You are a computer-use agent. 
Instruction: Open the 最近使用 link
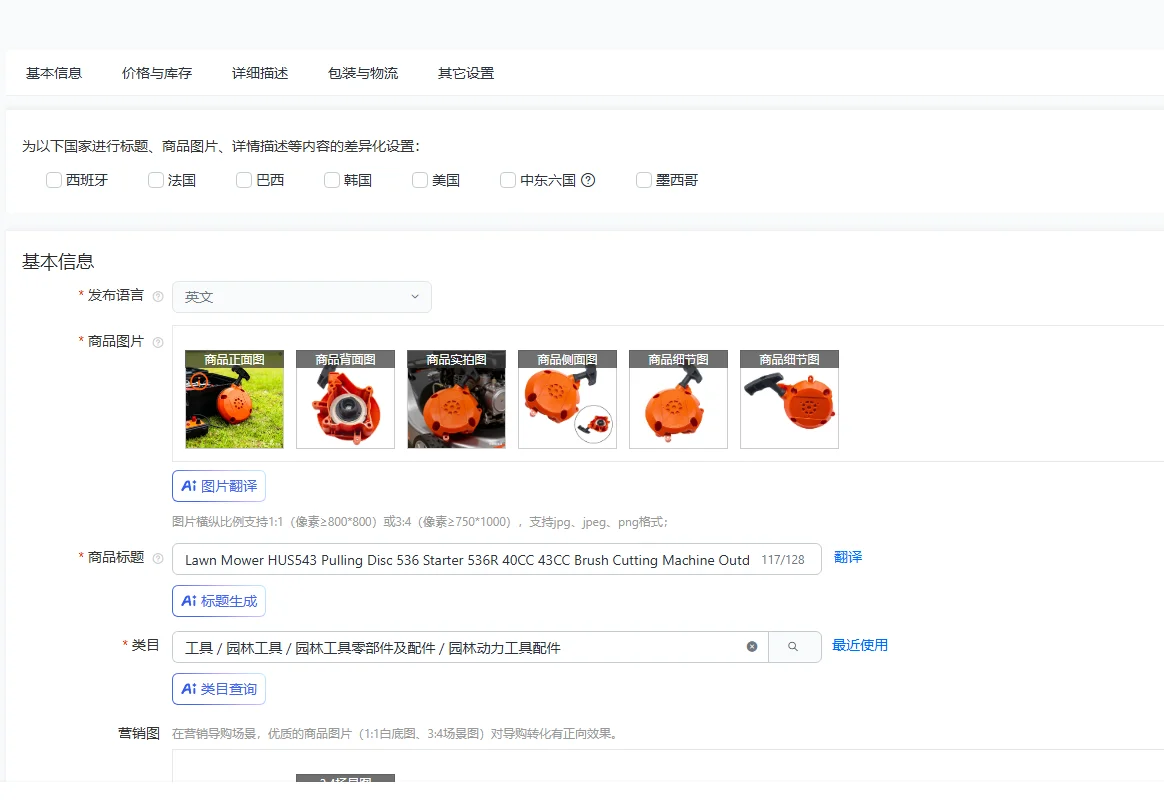(x=860, y=645)
